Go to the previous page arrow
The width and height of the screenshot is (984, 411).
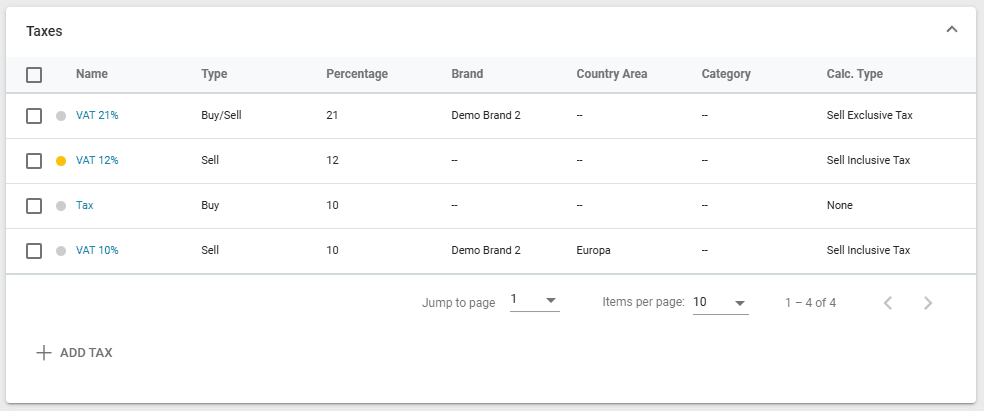887,303
